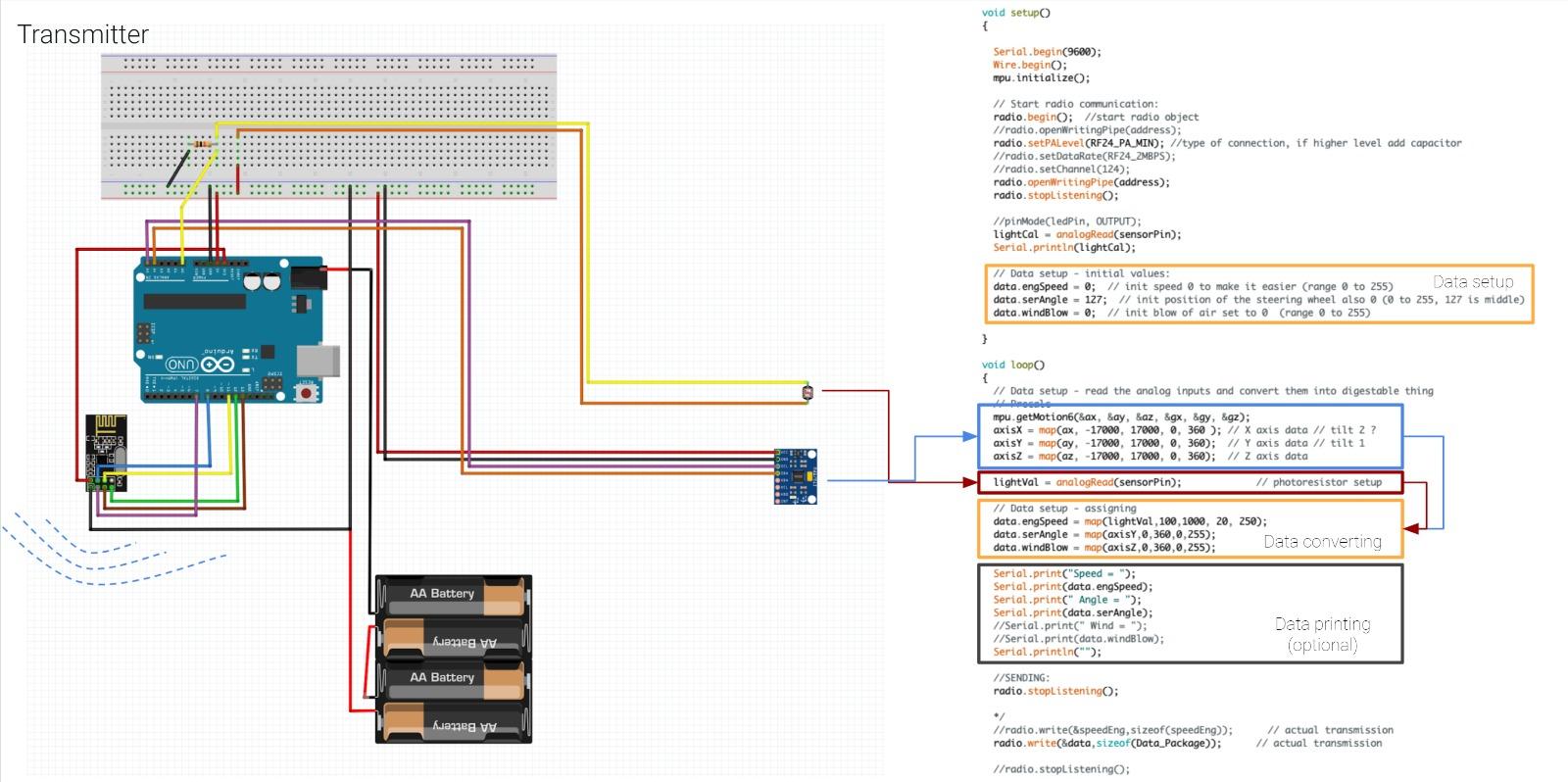Viewport: 1568px width, 782px height.
Task: Click 'Serial.println("");' line
Action: 1048,652
